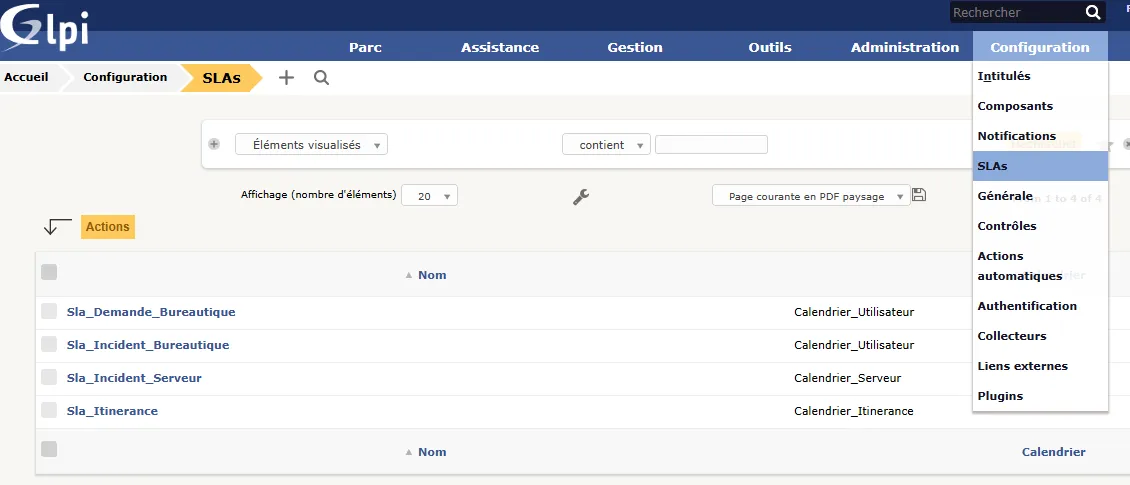This screenshot has height=485, width=1130.
Task: Open Sla_Incident_Bureautique link
Action: pyautogui.click(x=148, y=345)
